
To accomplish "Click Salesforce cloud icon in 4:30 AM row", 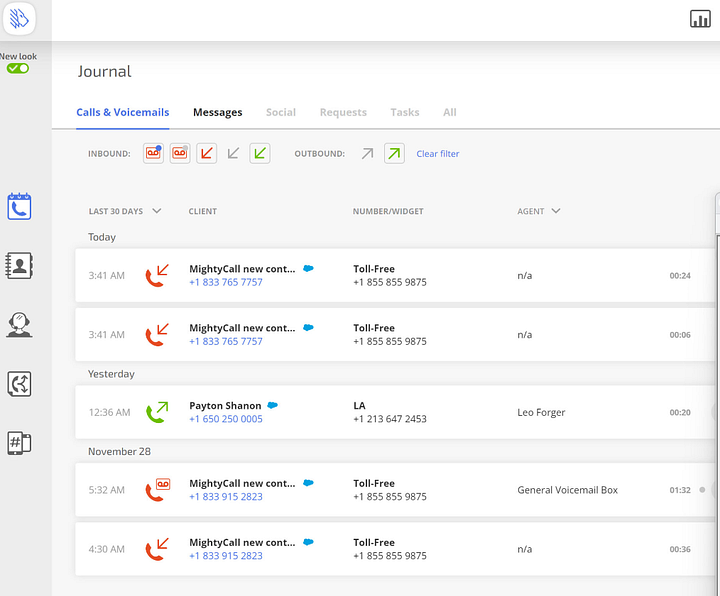I will [x=309, y=542].
